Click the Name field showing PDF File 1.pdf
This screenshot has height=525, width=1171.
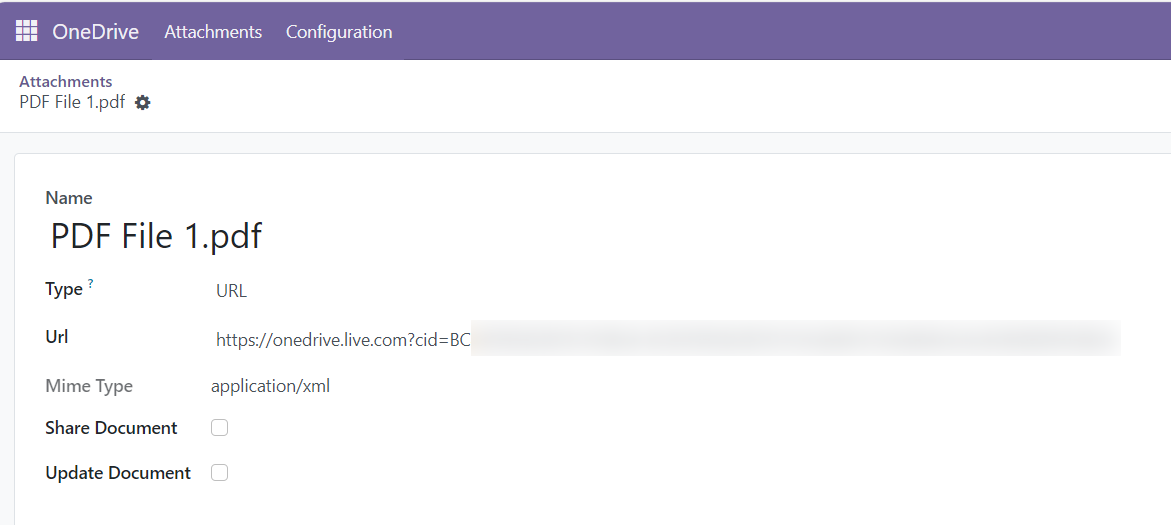(157, 237)
